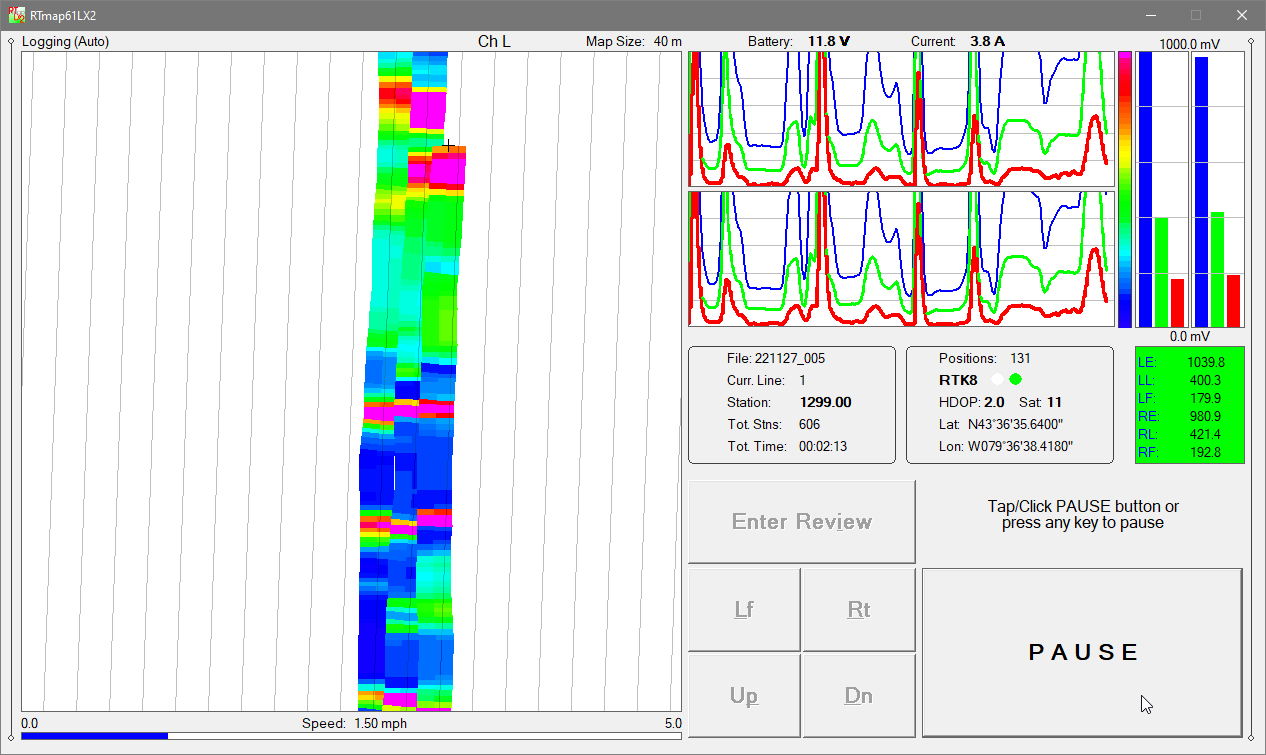Click the LL value 400.3
Image resolution: width=1266 pixels, height=755 pixels.
(1208, 380)
